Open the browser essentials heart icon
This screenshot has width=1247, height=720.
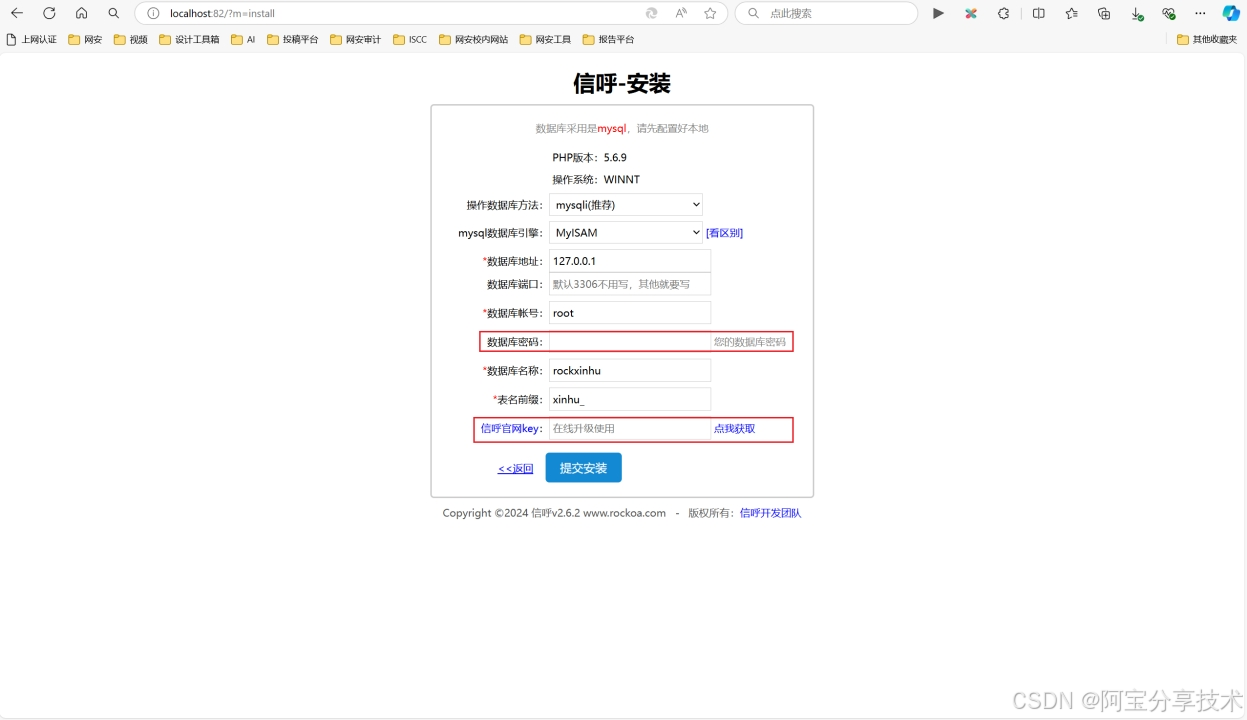pos(1168,14)
